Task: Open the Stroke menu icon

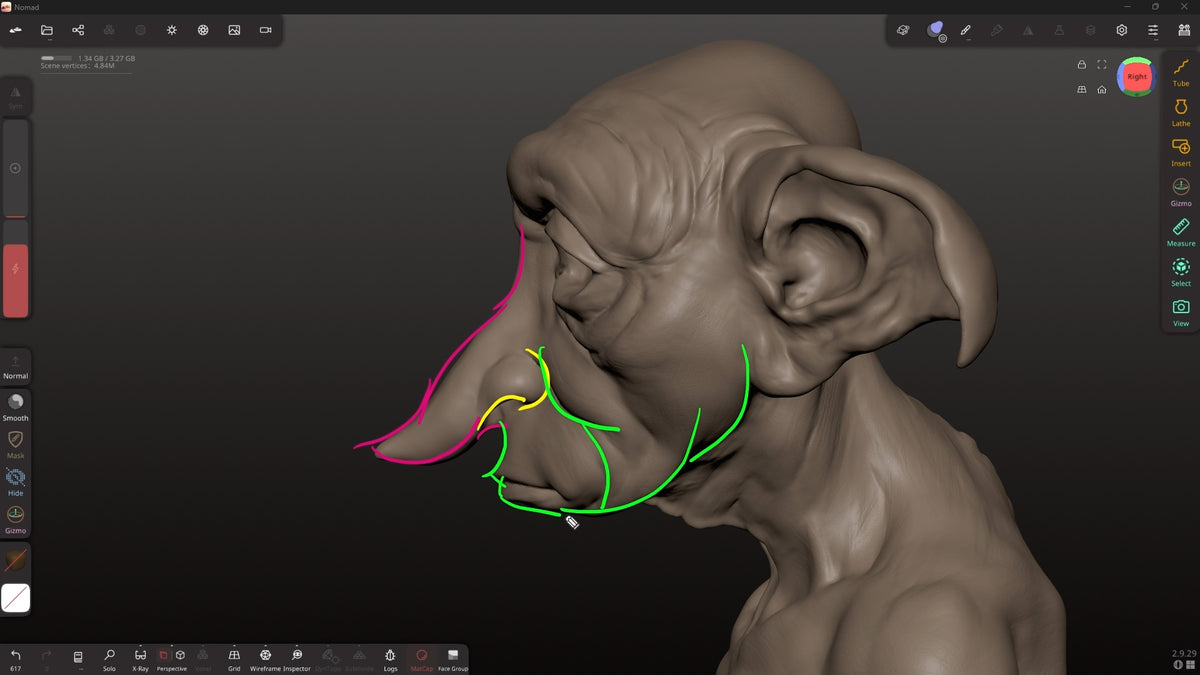Action: click(903, 30)
